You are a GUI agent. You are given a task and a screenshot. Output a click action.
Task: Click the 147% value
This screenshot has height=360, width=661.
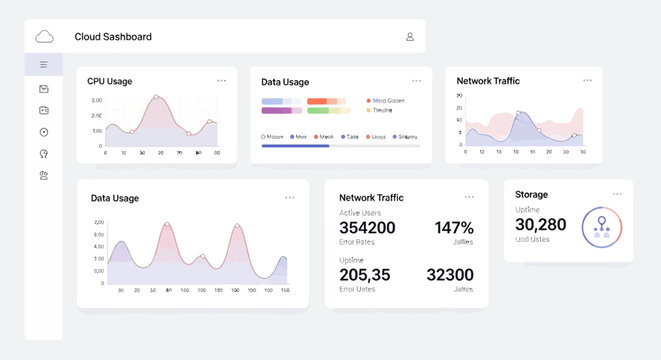pos(454,228)
